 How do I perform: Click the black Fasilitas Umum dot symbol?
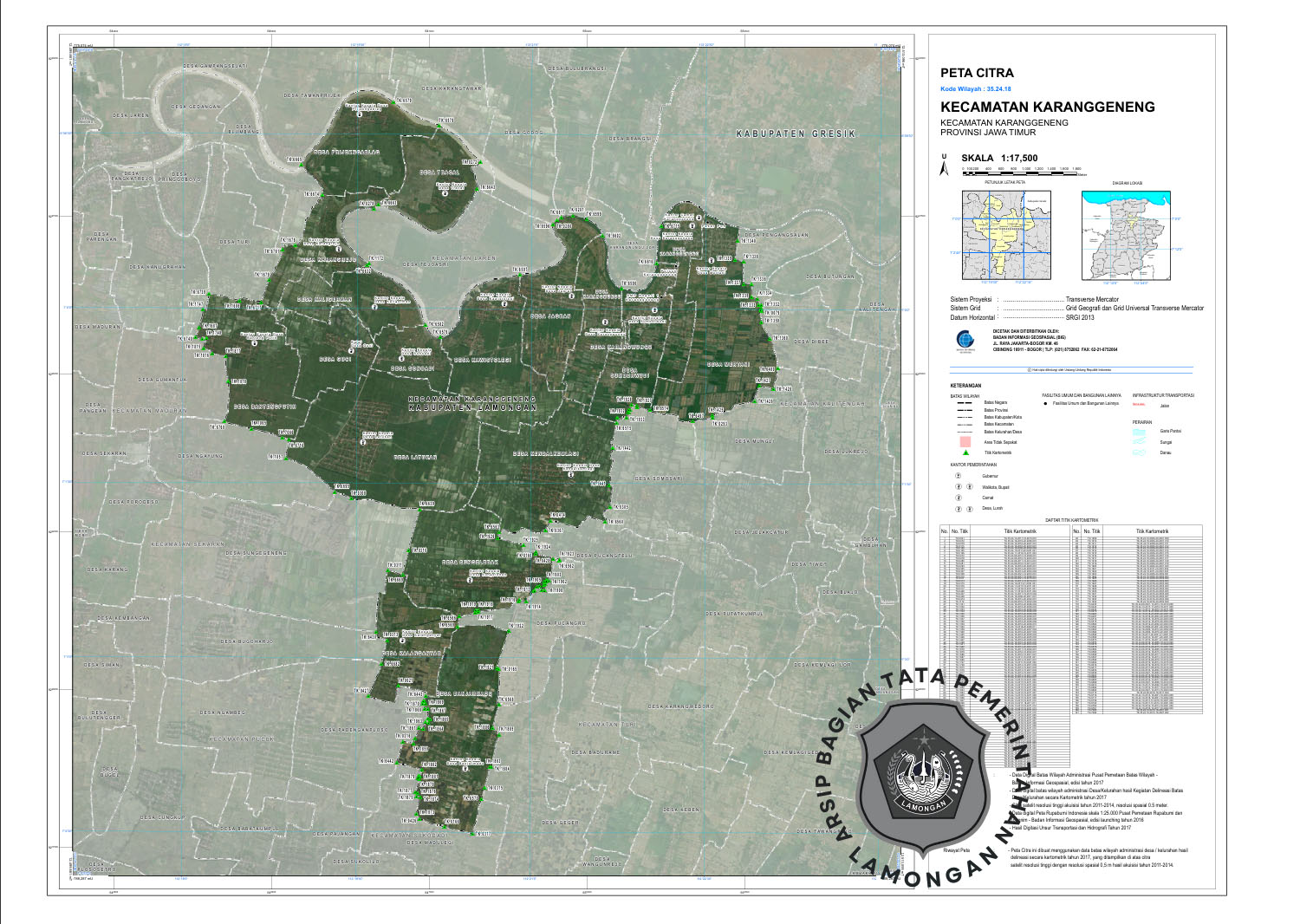tap(1046, 404)
